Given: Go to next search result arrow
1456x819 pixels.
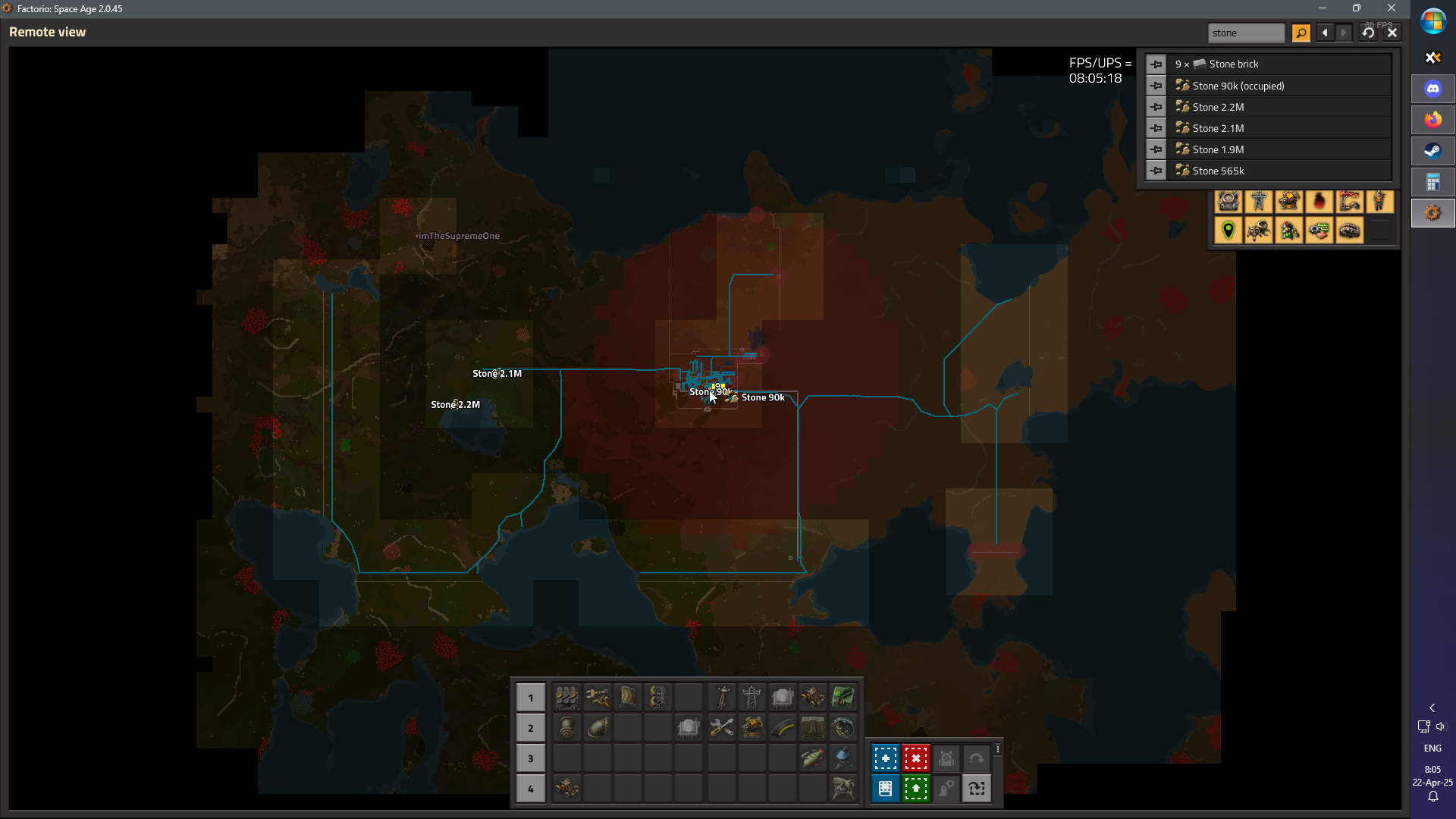Looking at the screenshot, I should tap(1344, 33).
